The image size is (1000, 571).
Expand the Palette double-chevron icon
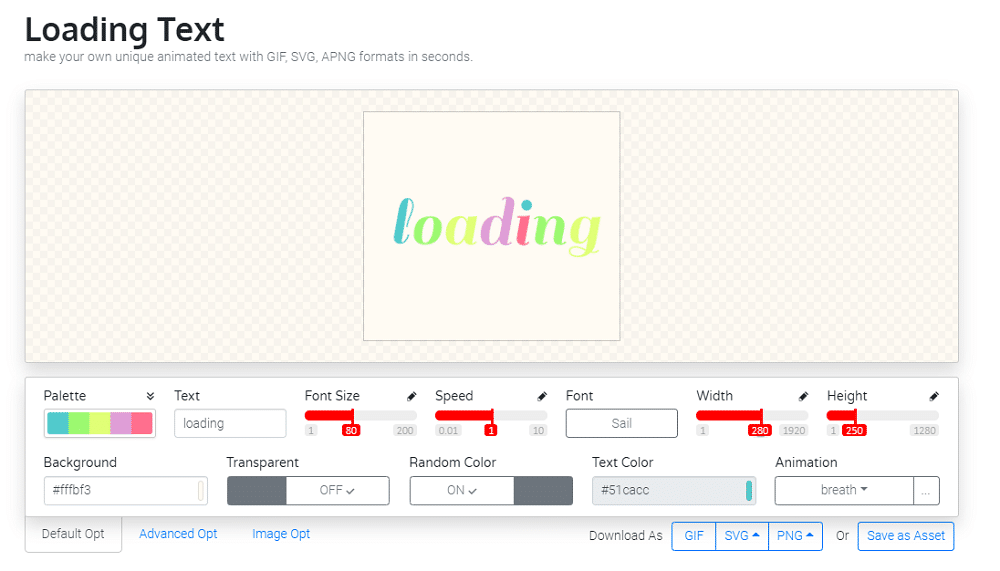click(x=150, y=396)
